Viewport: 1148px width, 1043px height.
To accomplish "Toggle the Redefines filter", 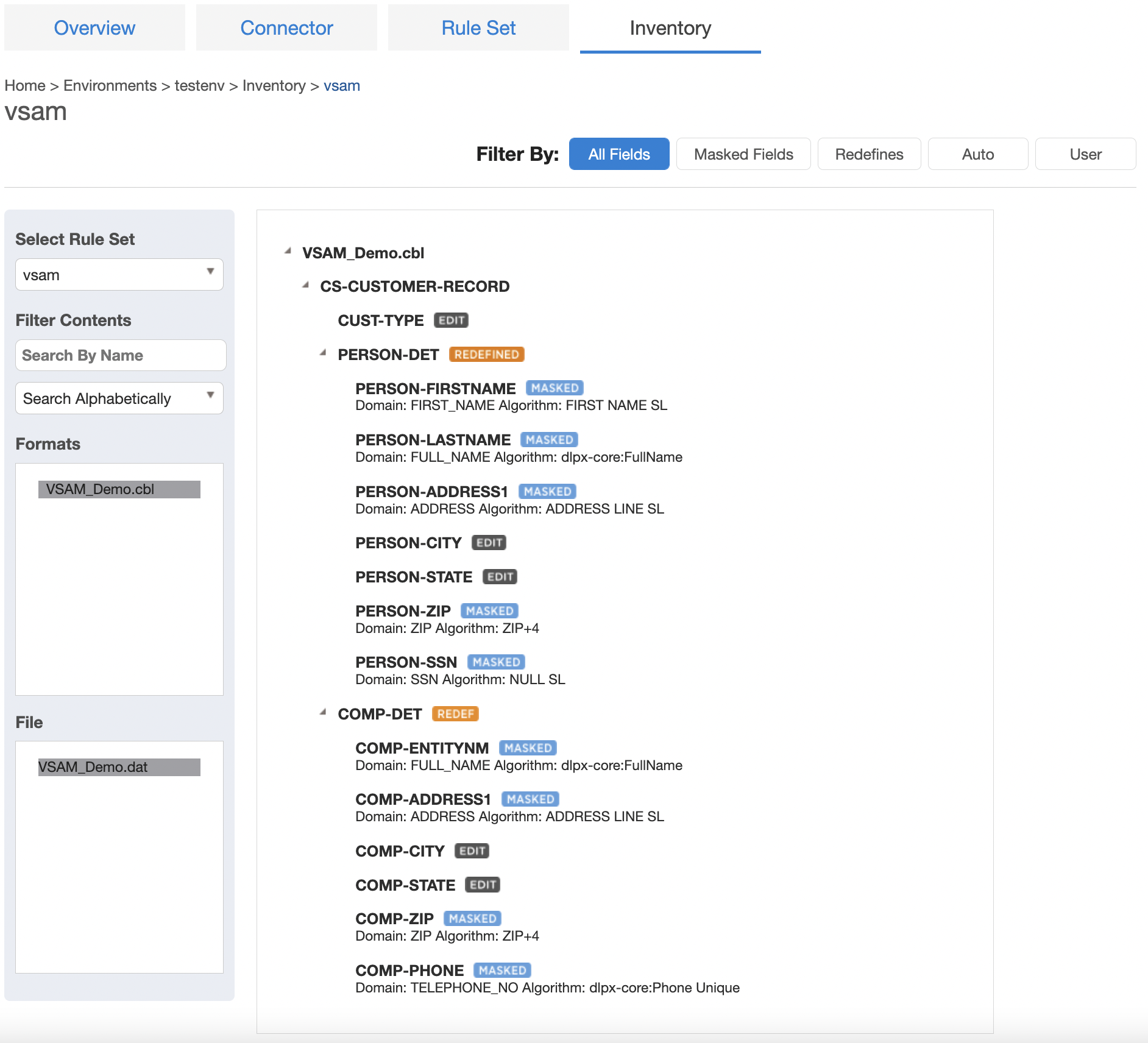I will 869,154.
